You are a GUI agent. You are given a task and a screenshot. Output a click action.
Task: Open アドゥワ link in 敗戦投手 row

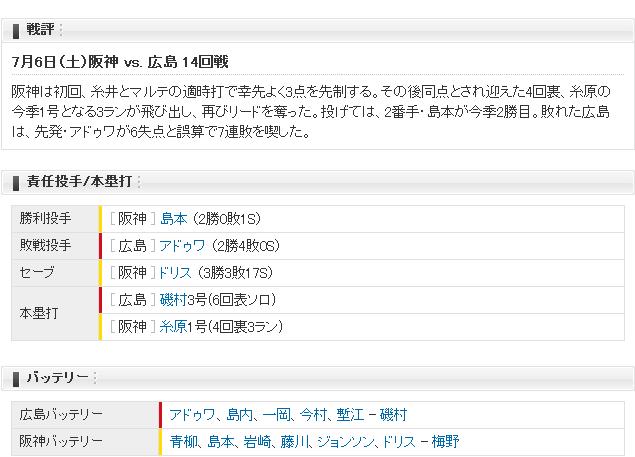182,246
